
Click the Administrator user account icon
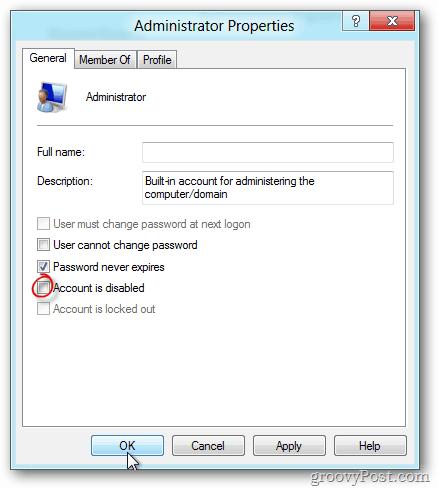52,97
